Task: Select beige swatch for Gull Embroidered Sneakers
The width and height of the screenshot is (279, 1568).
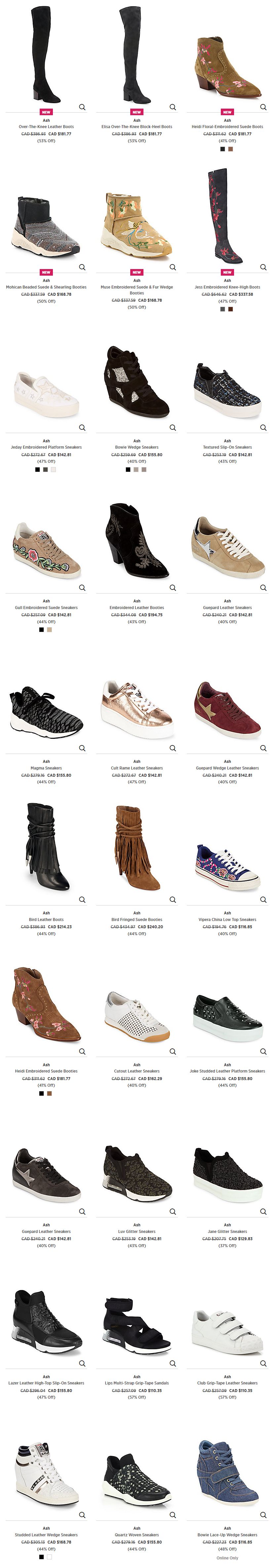Action: (x=50, y=630)
